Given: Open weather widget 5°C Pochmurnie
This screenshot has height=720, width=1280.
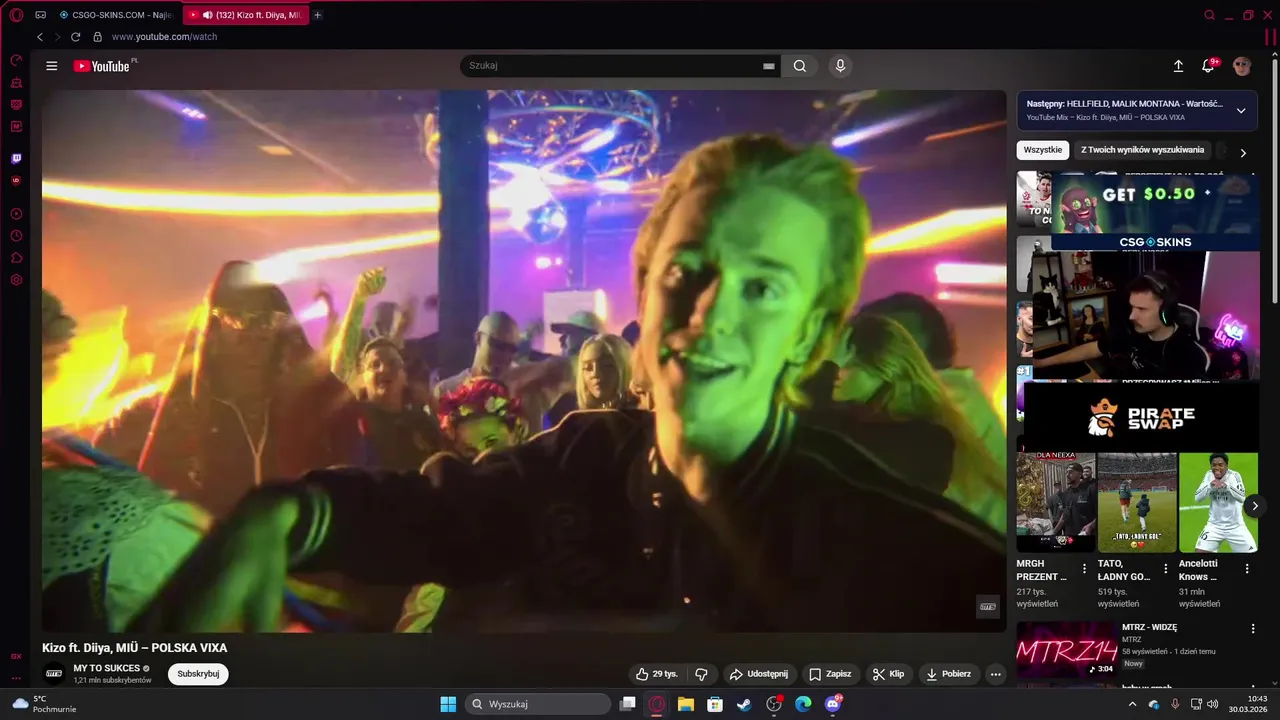Looking at the screenshot, I should point(42,704).
